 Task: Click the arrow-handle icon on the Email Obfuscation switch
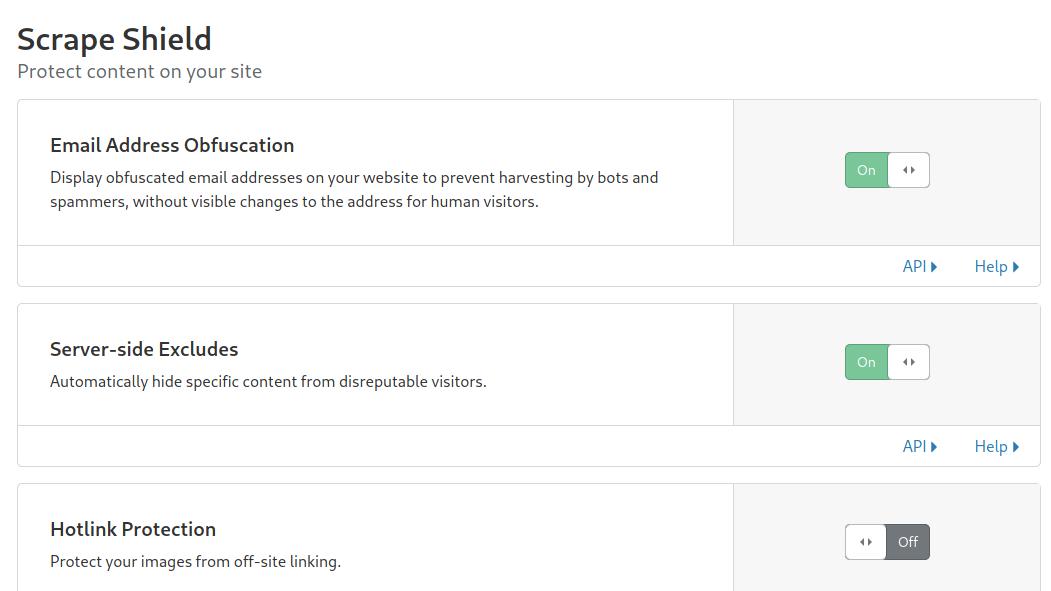[909, 170]
